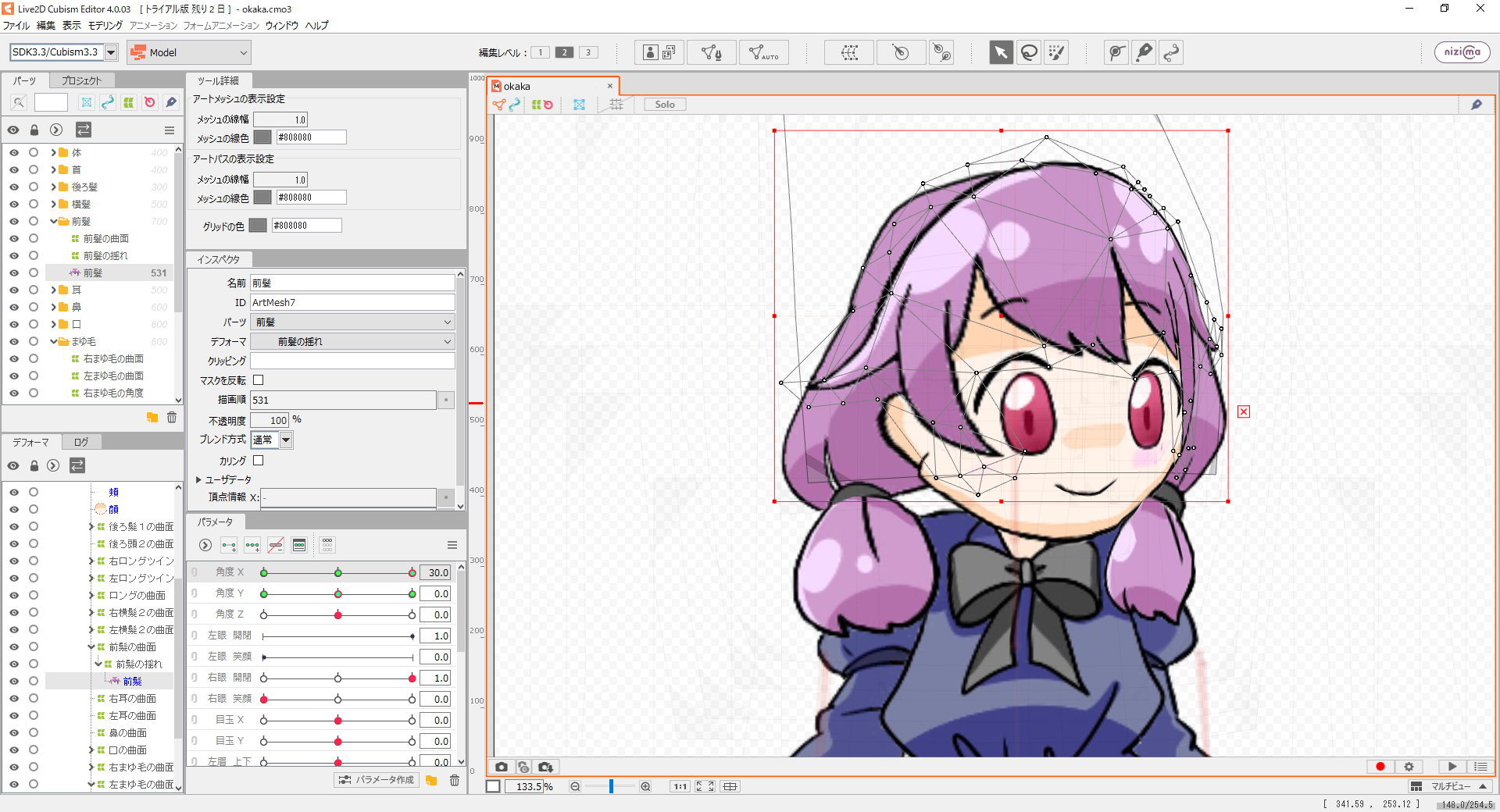
Task: Collapse the 前髪 folder
Action: 53,222
